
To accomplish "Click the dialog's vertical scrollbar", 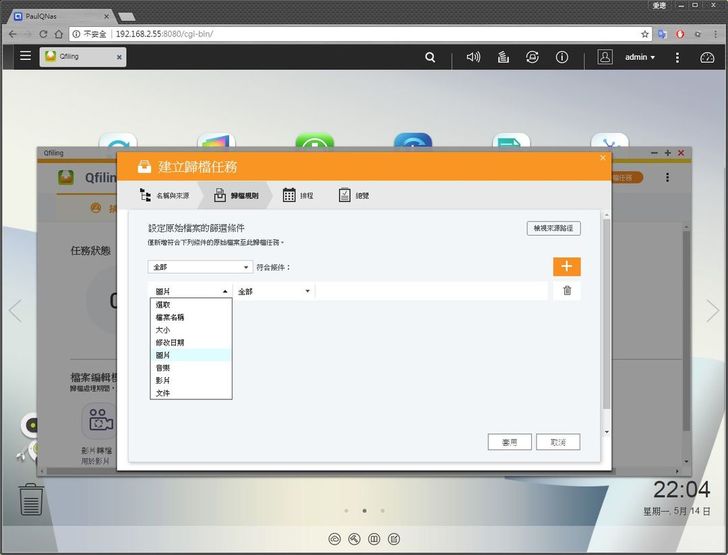I will [x=605, y=320].
